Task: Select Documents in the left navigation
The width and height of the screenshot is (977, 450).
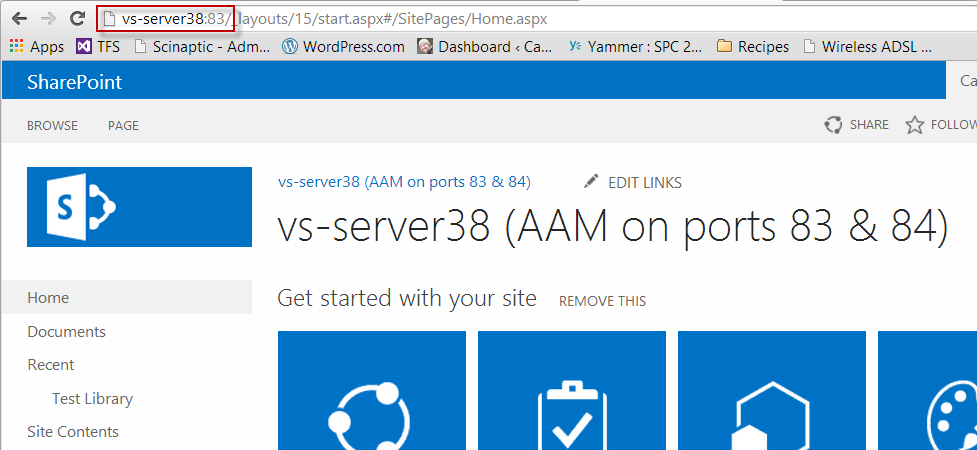Action: pyautogui.click(x=66, y=332)
